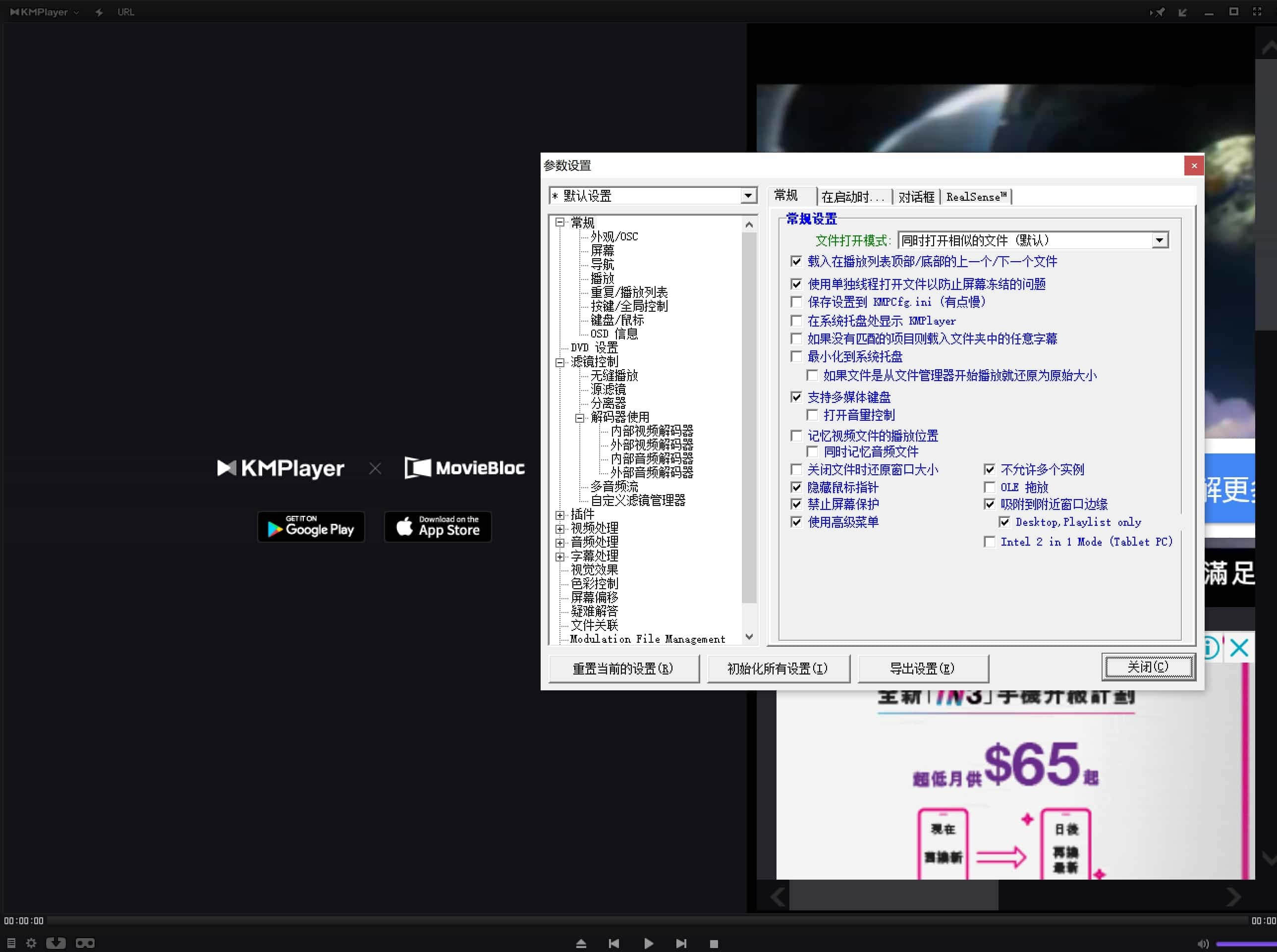1277x952 pixels.
Task: Switch to the 对话框 tab
Action: [x=916, y=197]
